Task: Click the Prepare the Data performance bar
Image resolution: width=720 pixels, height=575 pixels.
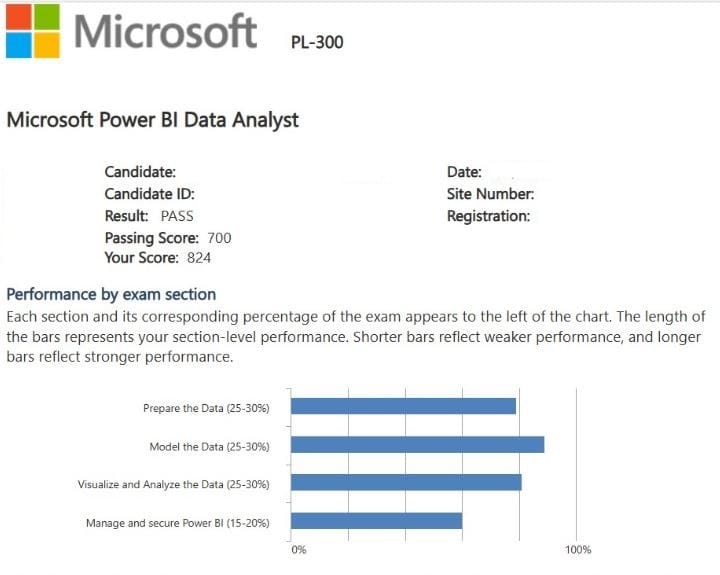Action: click(x=403, y=406)
